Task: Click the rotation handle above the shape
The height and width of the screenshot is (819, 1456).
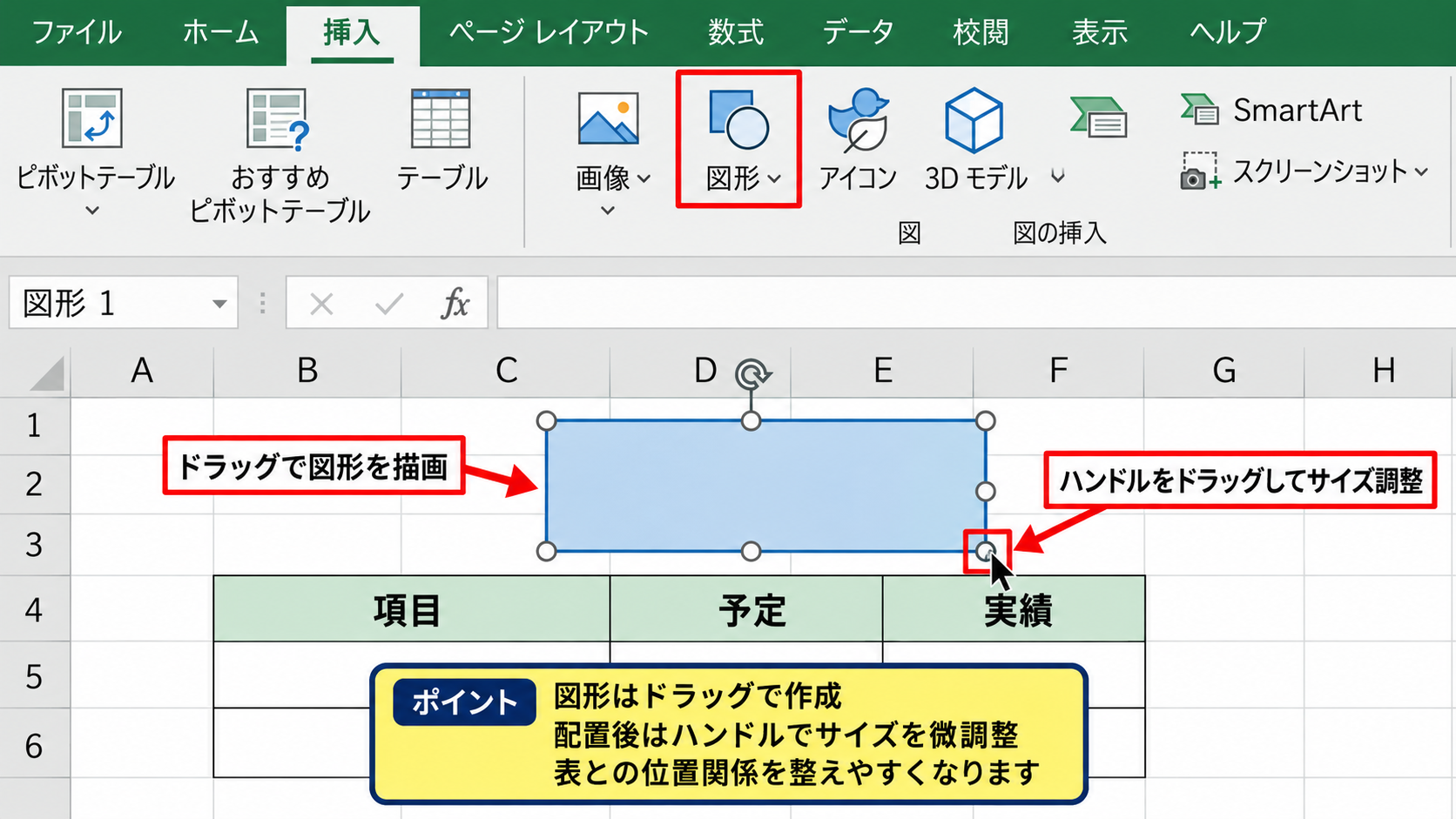Action: pos(752,374)
